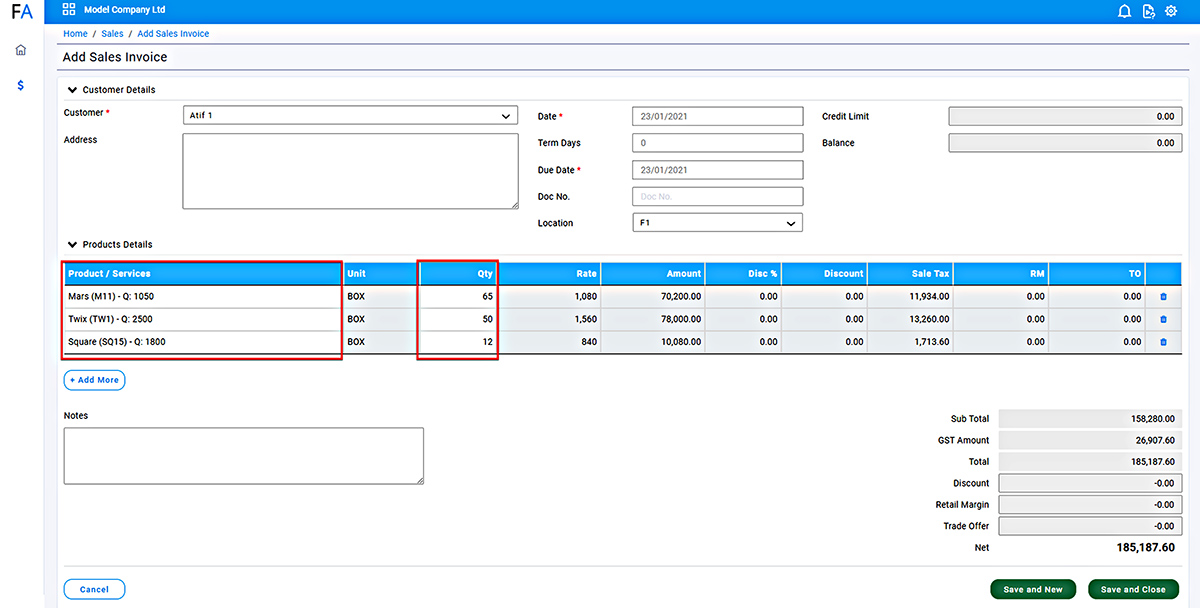Select the Square (SQ15) - Q: 1800 product cell
Screen dimensions: 1200x608
pyautogui.click(x=202, y=342)
